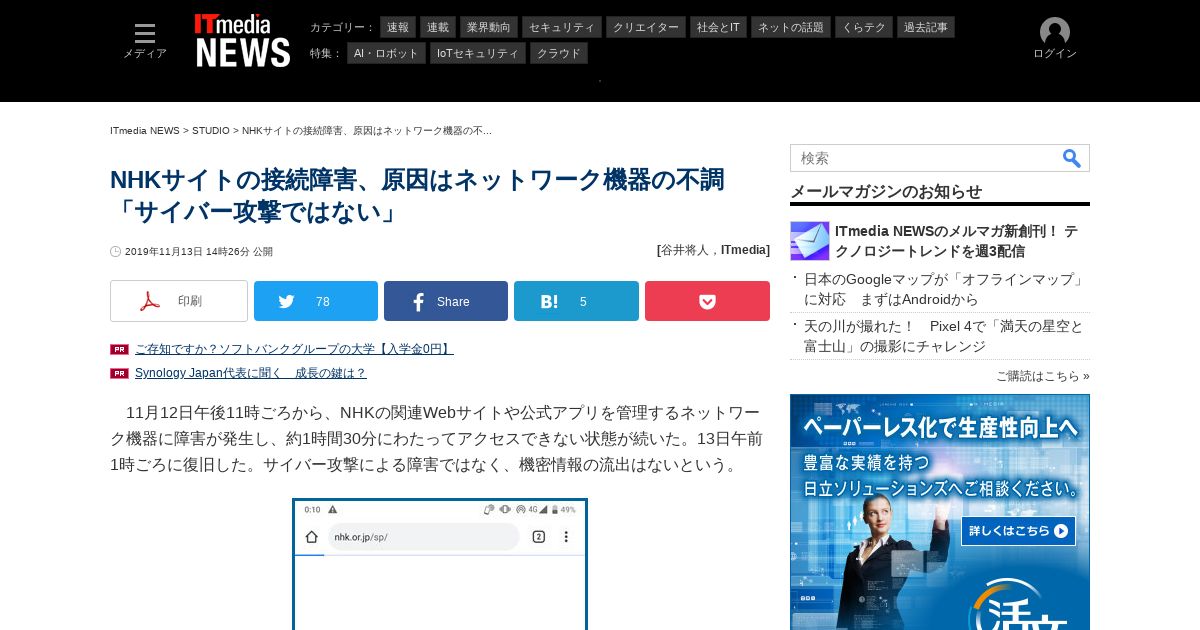Print article via 印刷 PDF button
This screenshot has height=630, width=1200.
179,301
